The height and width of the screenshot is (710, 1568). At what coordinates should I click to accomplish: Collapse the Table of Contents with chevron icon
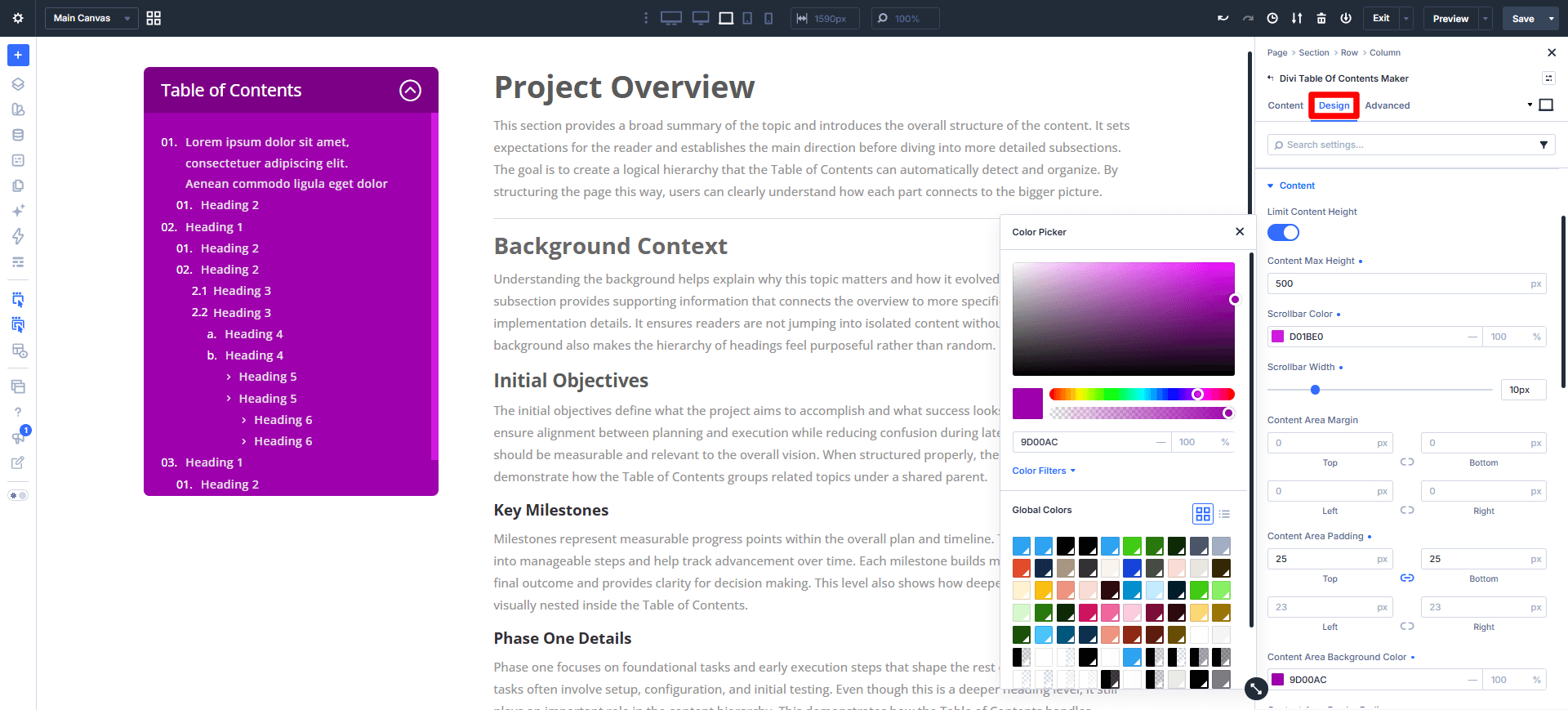[410, 90]
